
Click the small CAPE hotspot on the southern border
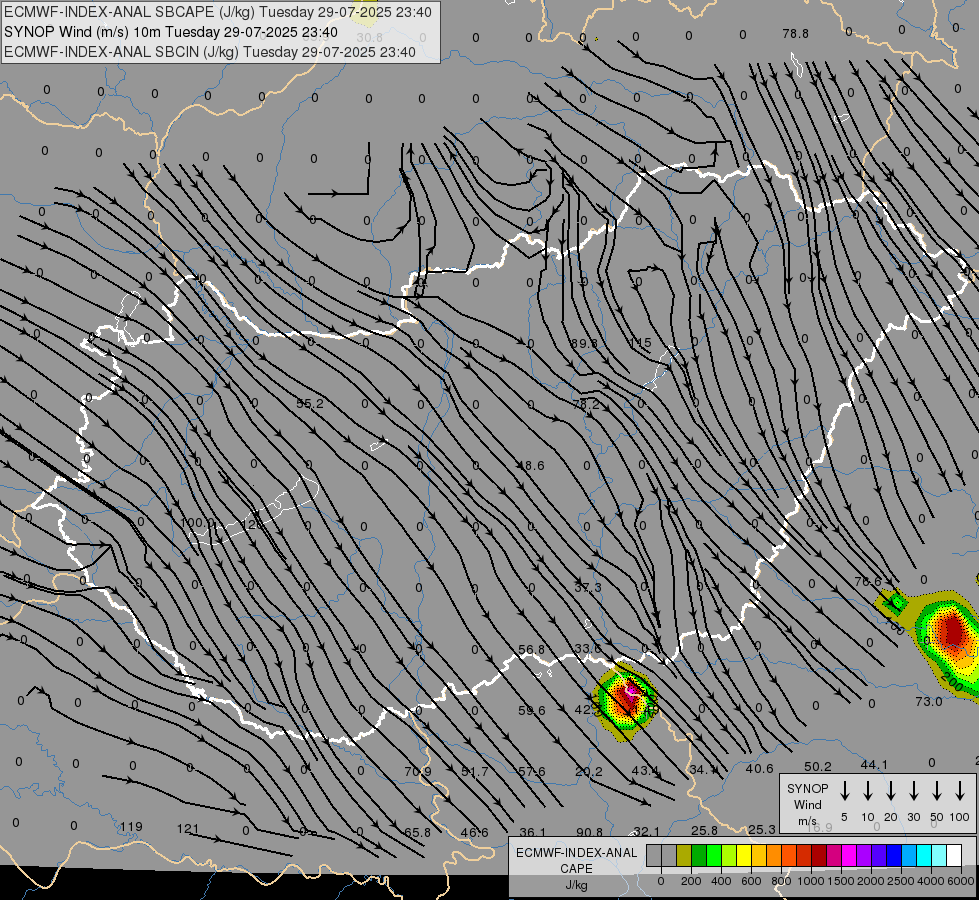point(626,699)
